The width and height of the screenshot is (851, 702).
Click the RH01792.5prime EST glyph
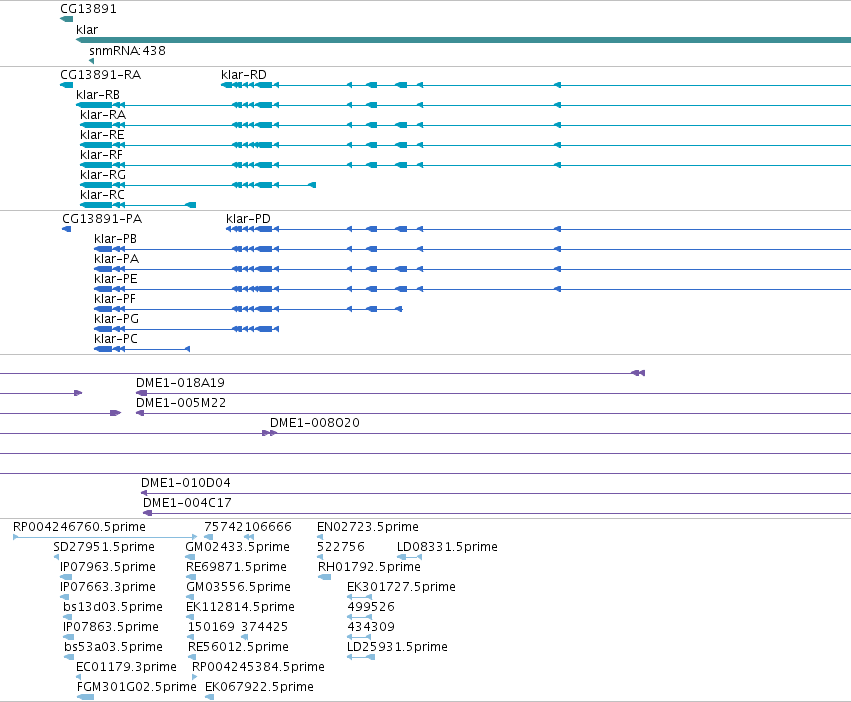tap(325, 577)
